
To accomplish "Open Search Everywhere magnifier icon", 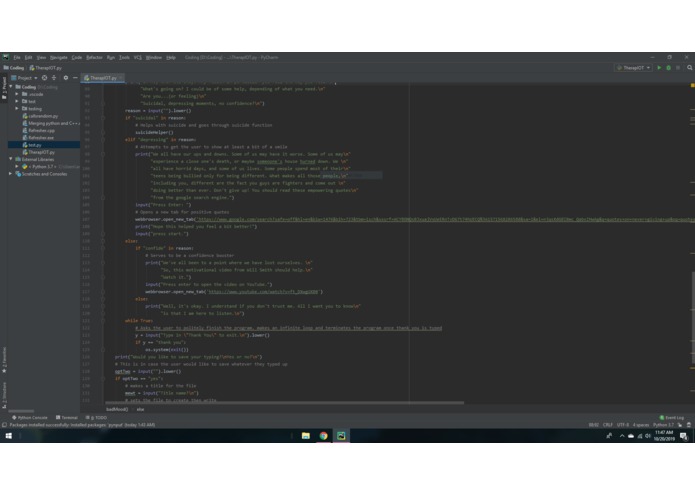I will point(690,68).
